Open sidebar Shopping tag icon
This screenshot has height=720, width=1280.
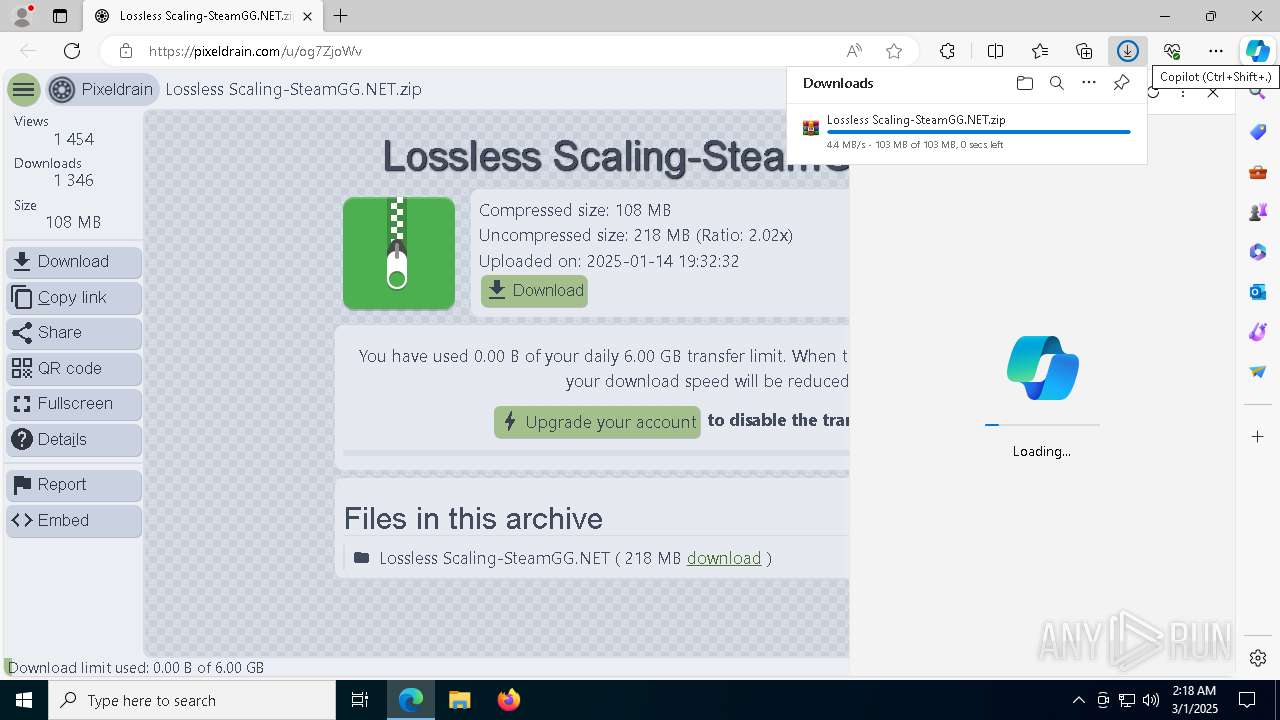1258,132
